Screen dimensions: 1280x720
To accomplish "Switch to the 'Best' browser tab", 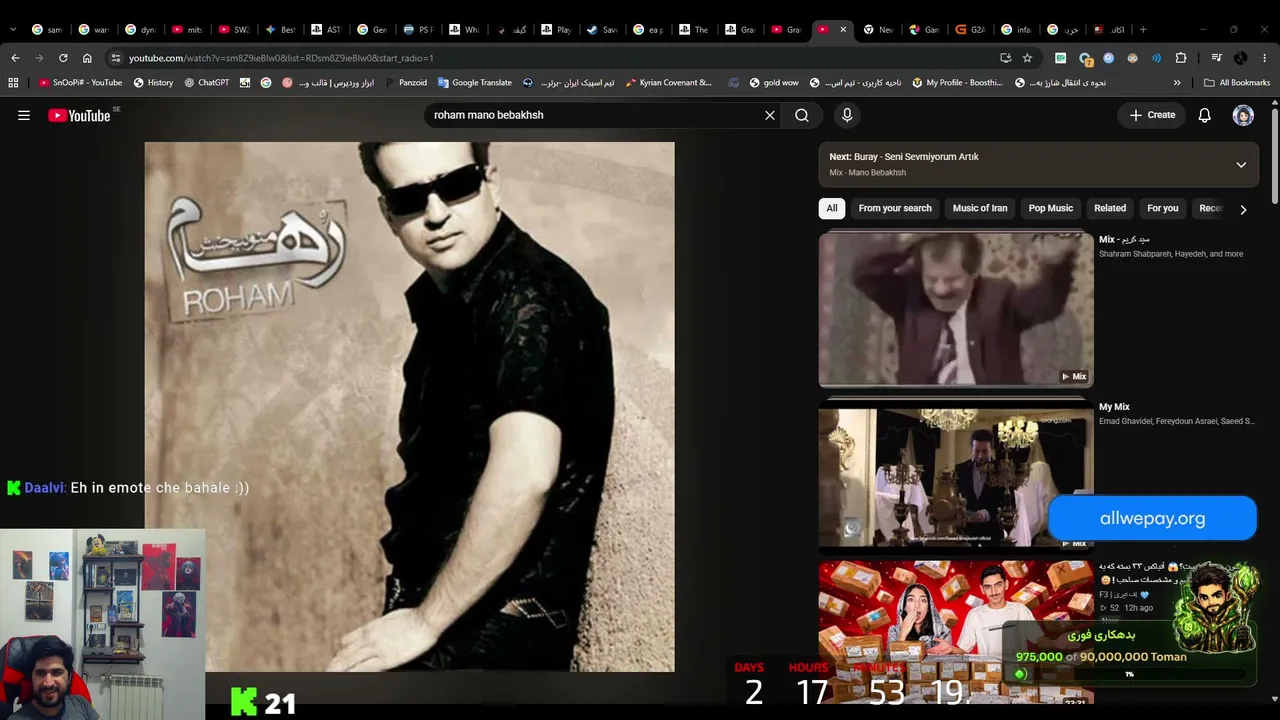I will [280, 30].
